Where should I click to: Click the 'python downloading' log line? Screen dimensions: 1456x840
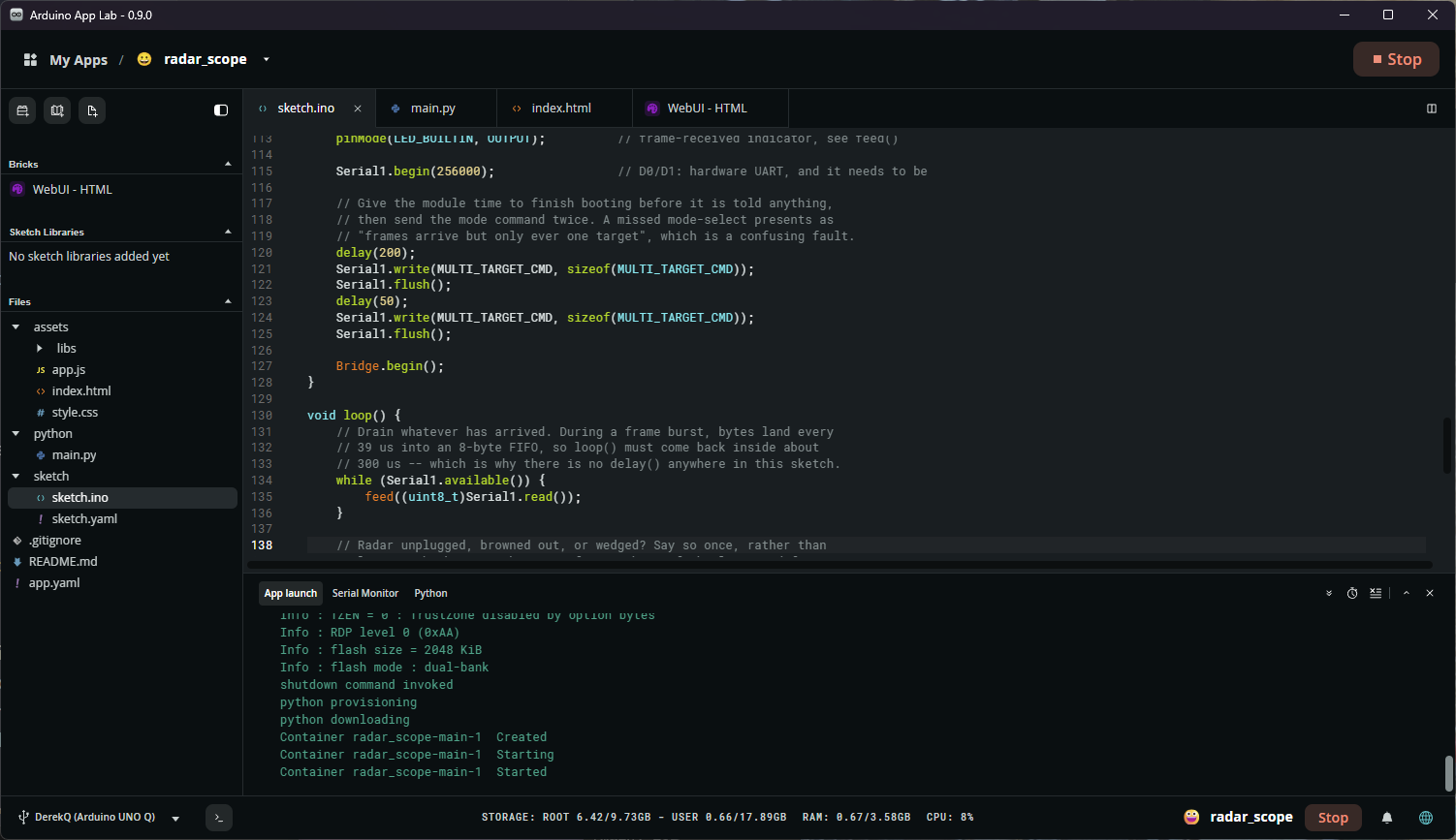point(345,720)
